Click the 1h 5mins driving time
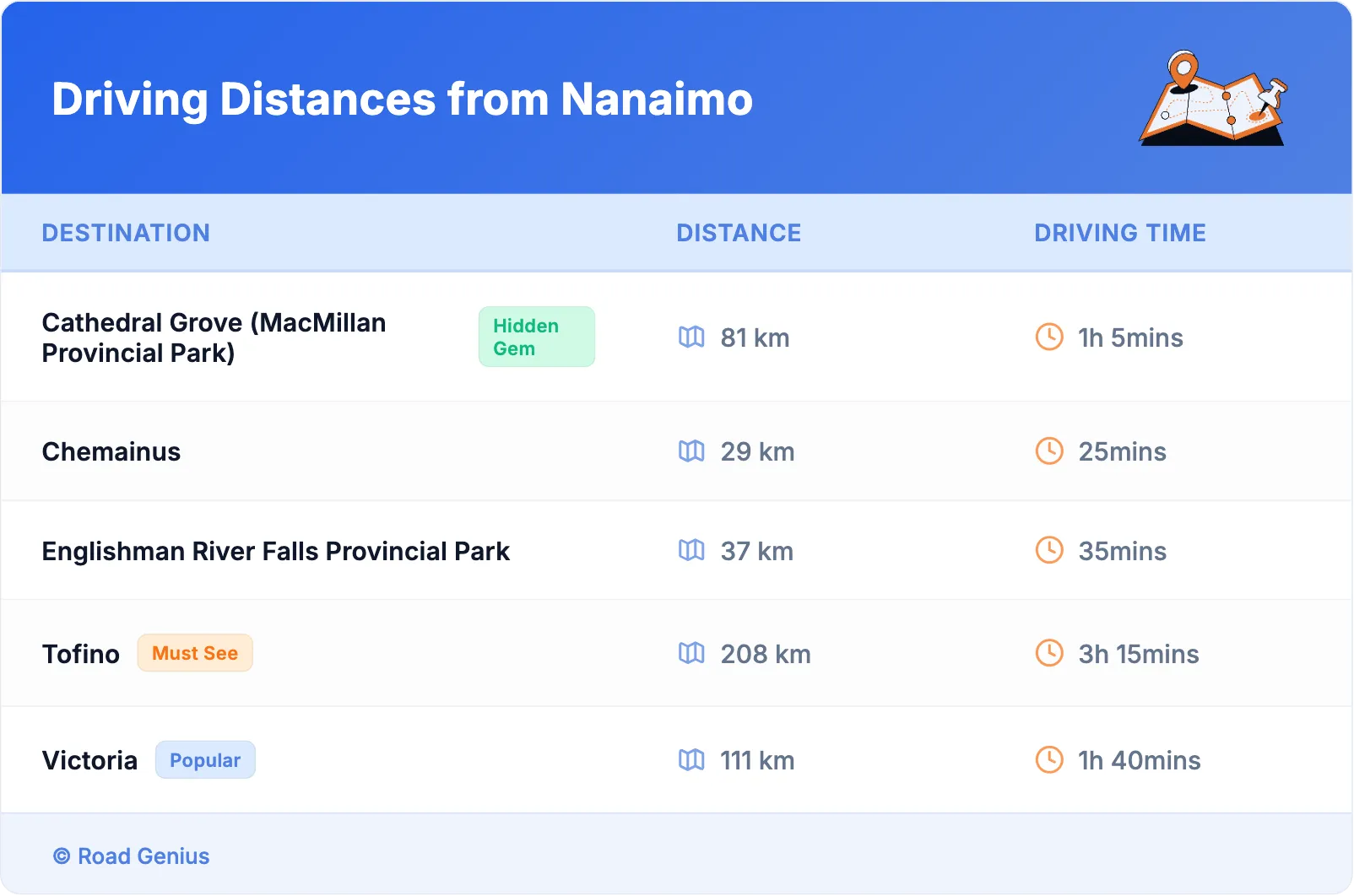Image resolution: width=1354 pixels, height=896 pixels. (1130, 338)
